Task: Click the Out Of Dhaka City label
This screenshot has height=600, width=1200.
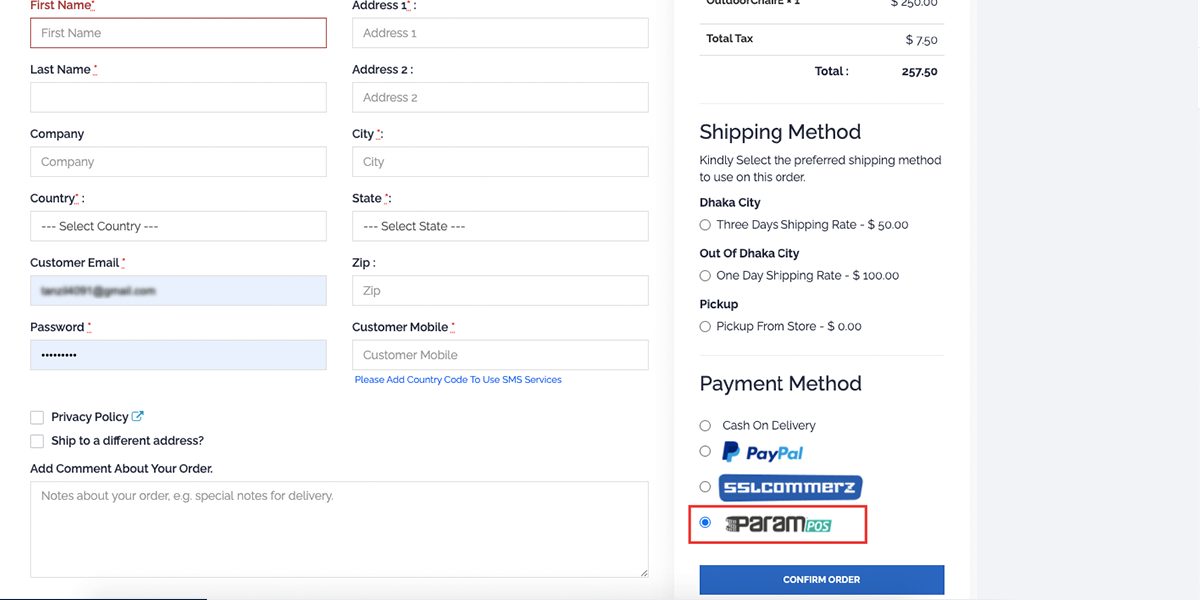Action: [749, 254]
